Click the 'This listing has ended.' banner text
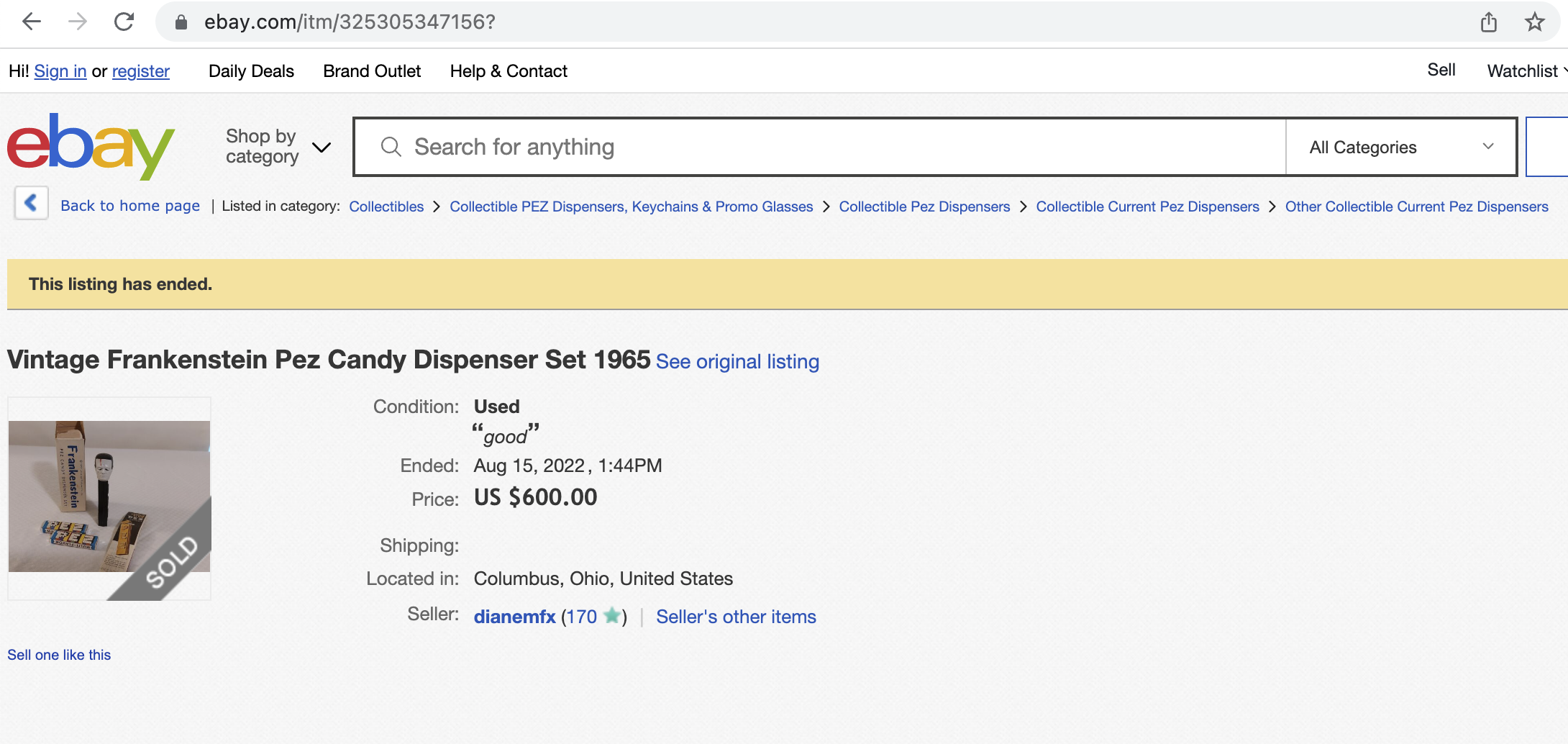The image size is (1568, 744). tap(120, 284)
